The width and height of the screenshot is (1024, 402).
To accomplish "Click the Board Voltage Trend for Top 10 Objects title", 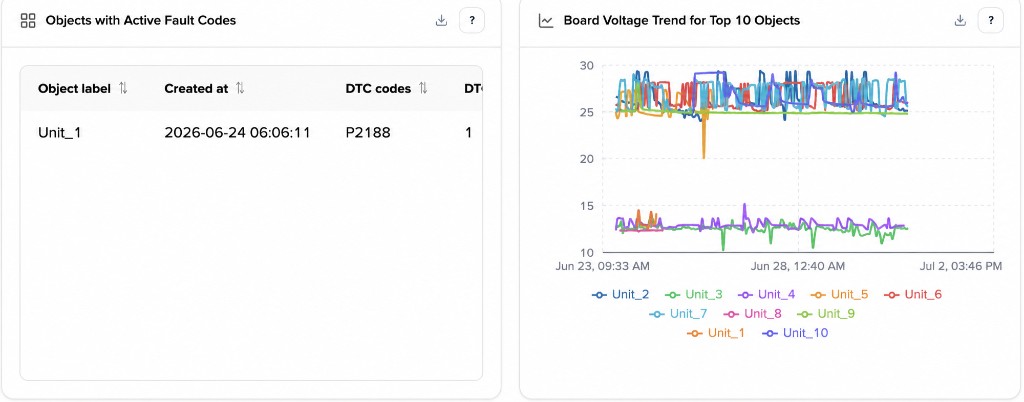I will click(x=682, y=20).
